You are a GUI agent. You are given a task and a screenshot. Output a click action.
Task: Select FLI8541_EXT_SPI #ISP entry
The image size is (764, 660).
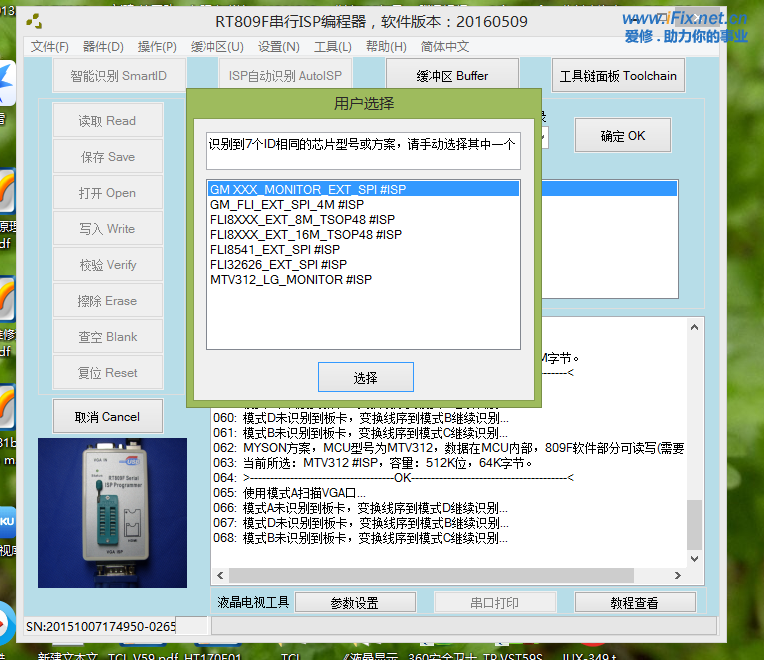coord(363,249)
